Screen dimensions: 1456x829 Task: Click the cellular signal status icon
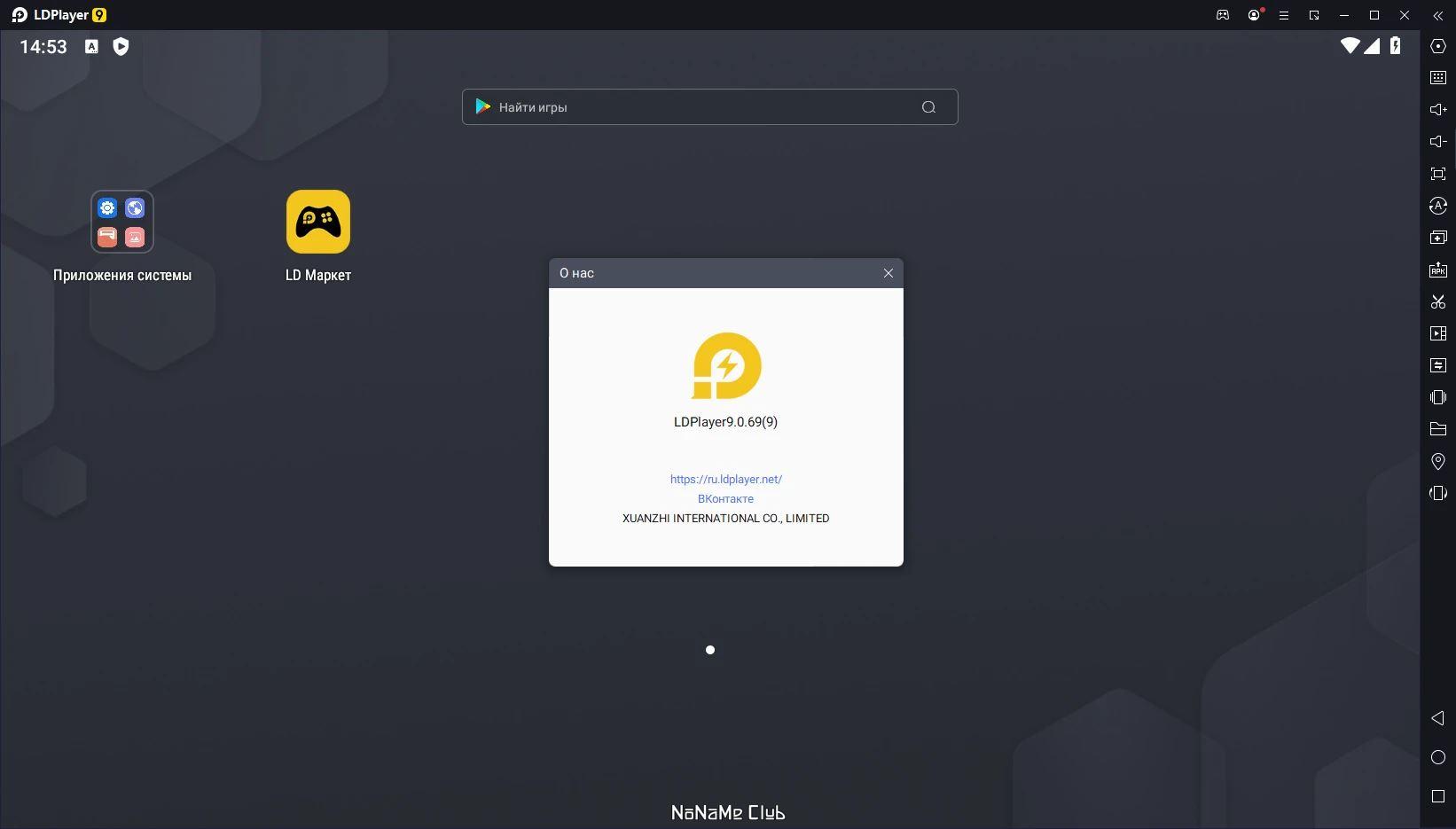point(1372,45)
